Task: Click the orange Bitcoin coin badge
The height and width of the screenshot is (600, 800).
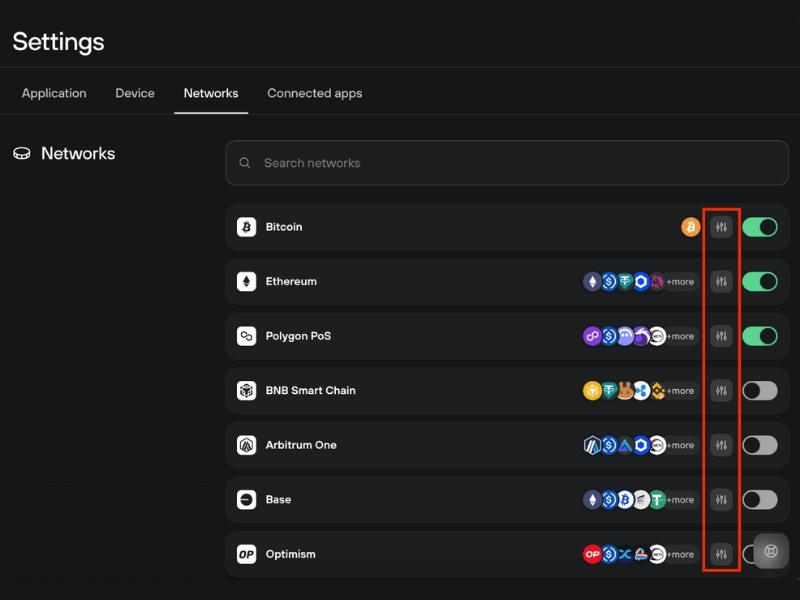Action: [691, 227]
